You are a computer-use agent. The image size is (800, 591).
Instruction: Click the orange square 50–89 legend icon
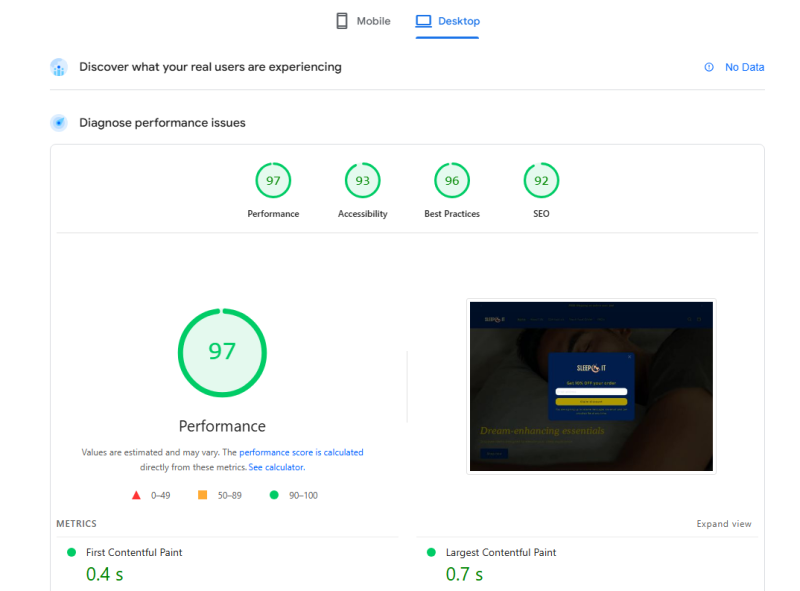203,495
